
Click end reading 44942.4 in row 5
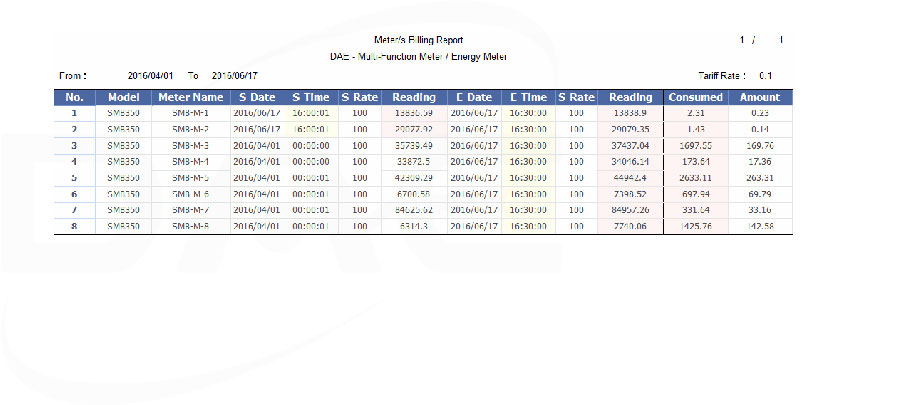click(x=630, y=178)
